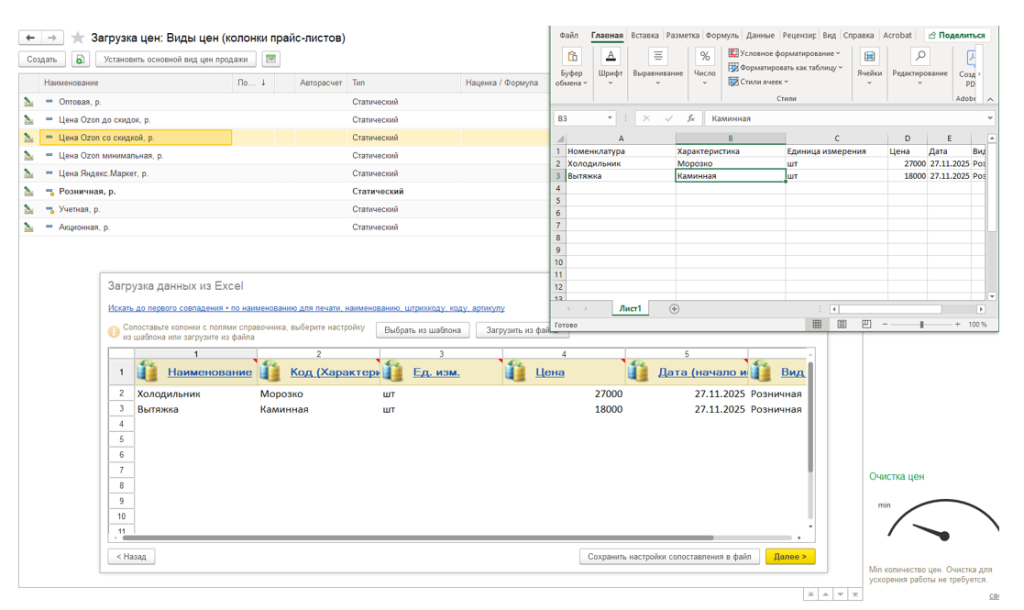Click the coins icon in the Цена column header
Screen dimensions: 1024x610
pyautogui.click(x=516, y=372)
